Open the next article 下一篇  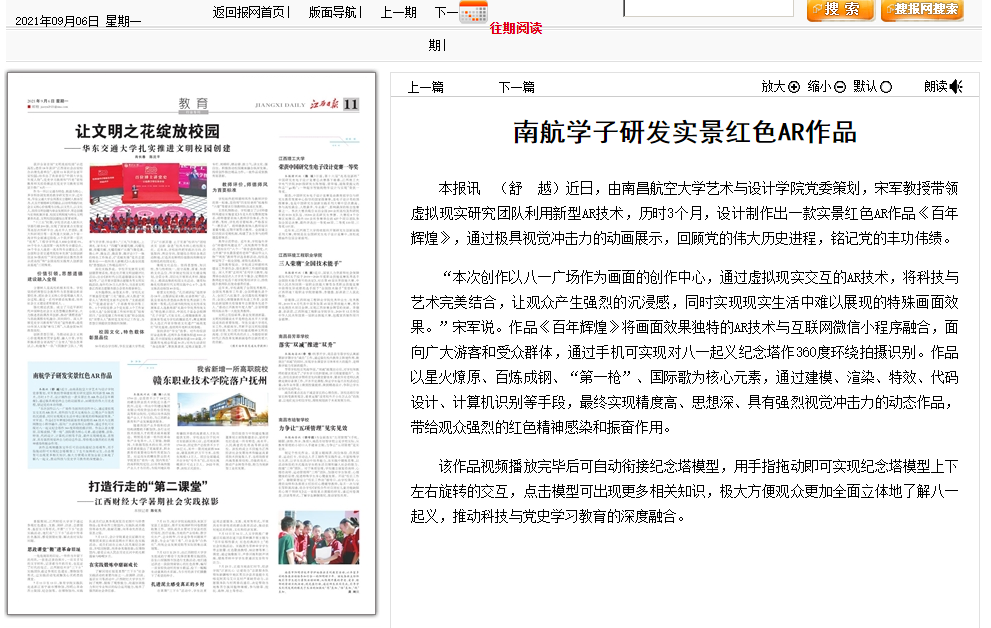(516, 87)
